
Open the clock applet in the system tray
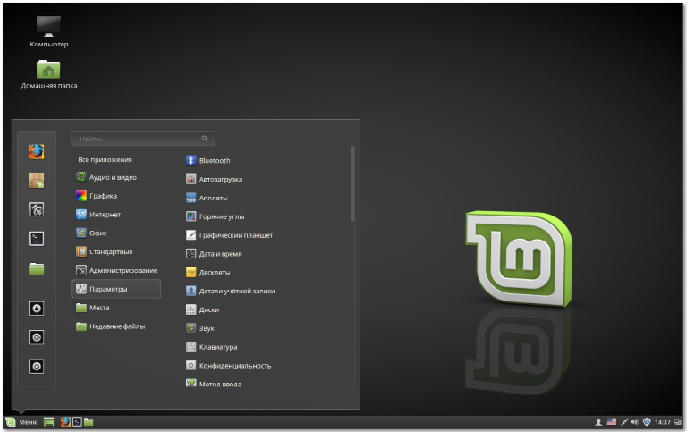click(x=664, y=422)
